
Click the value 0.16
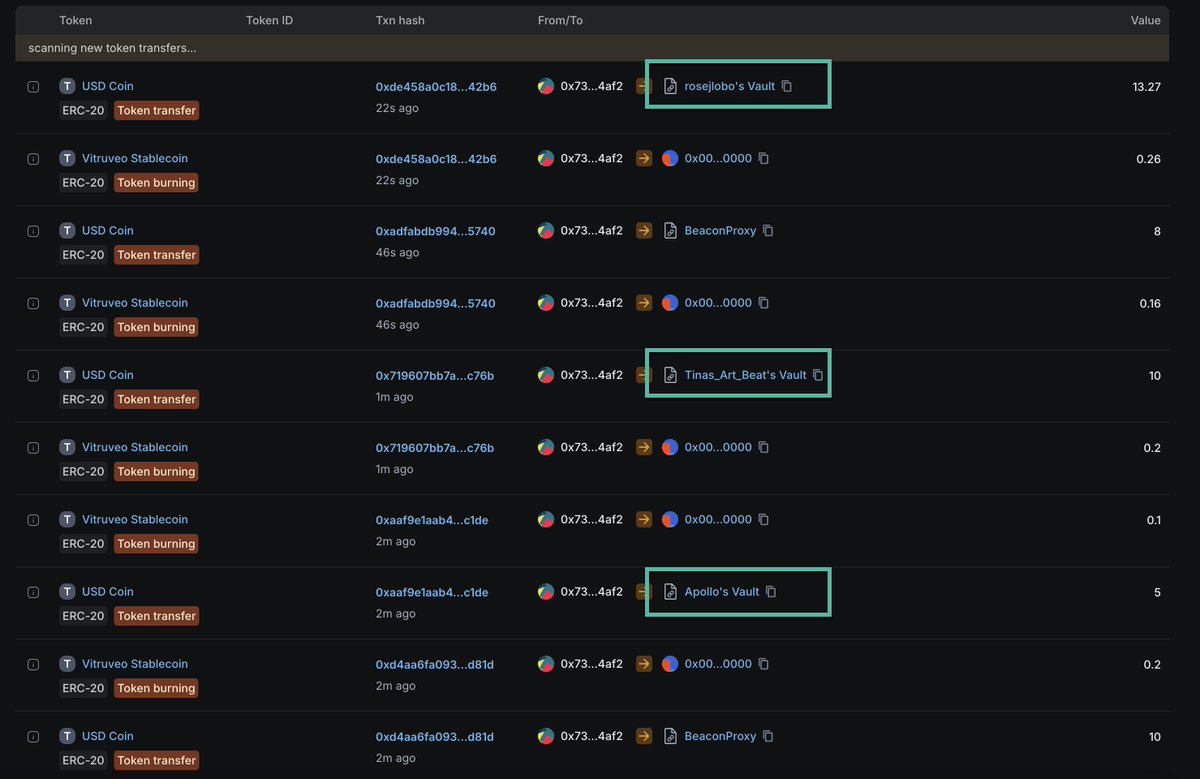pyautogui.click(x=1150, y=303)
